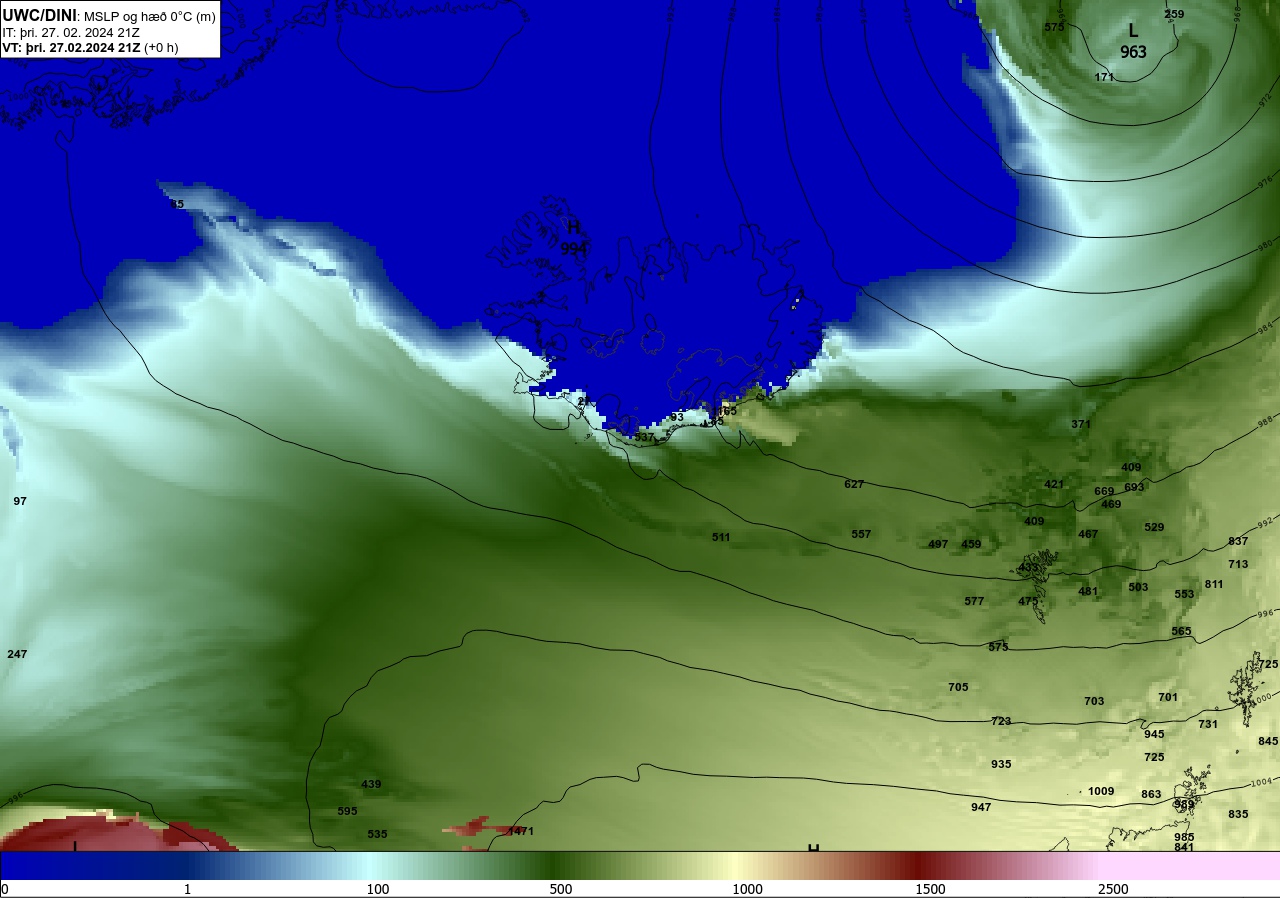The height and width of the screenshot is (898, 1280).
Task: Click the map value 557
Action: (x=861, y=534)
